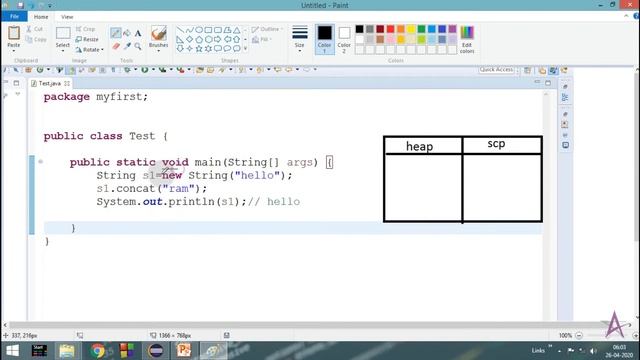Choose the Rounded rectangular callout shape
This screenshot has width=640, height=360.
tap(218, 49)
